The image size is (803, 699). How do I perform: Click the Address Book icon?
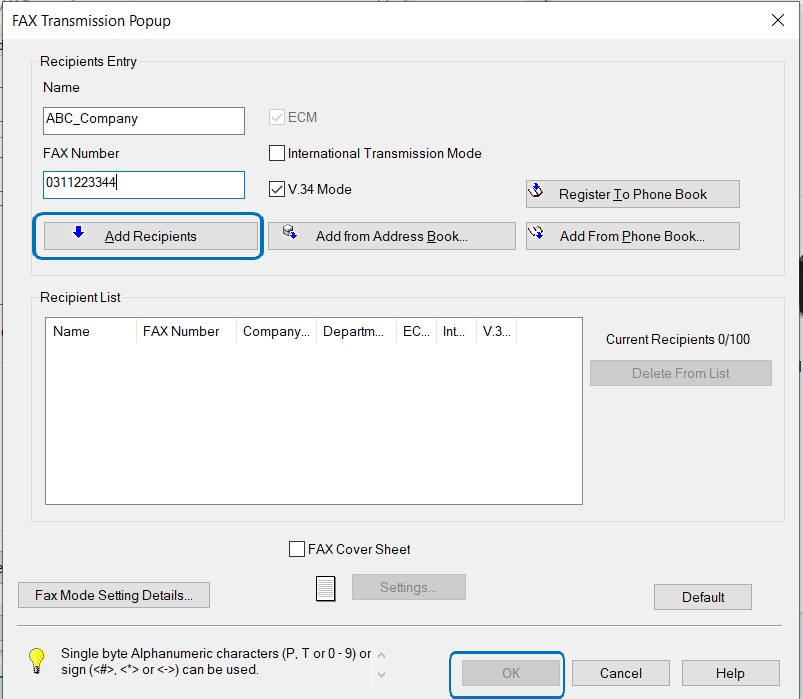[290, 233]
